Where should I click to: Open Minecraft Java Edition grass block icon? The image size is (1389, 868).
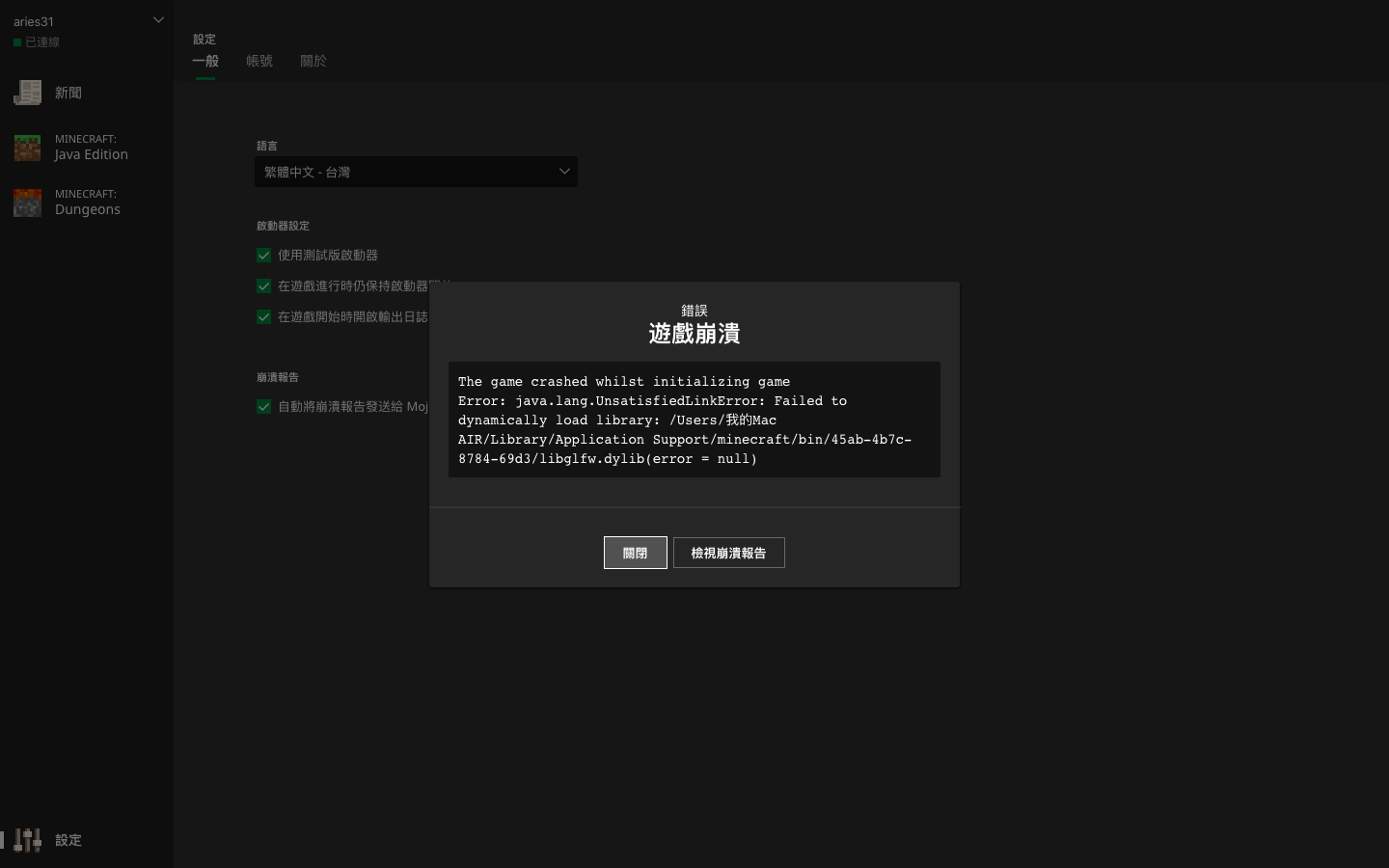[27, 148]
